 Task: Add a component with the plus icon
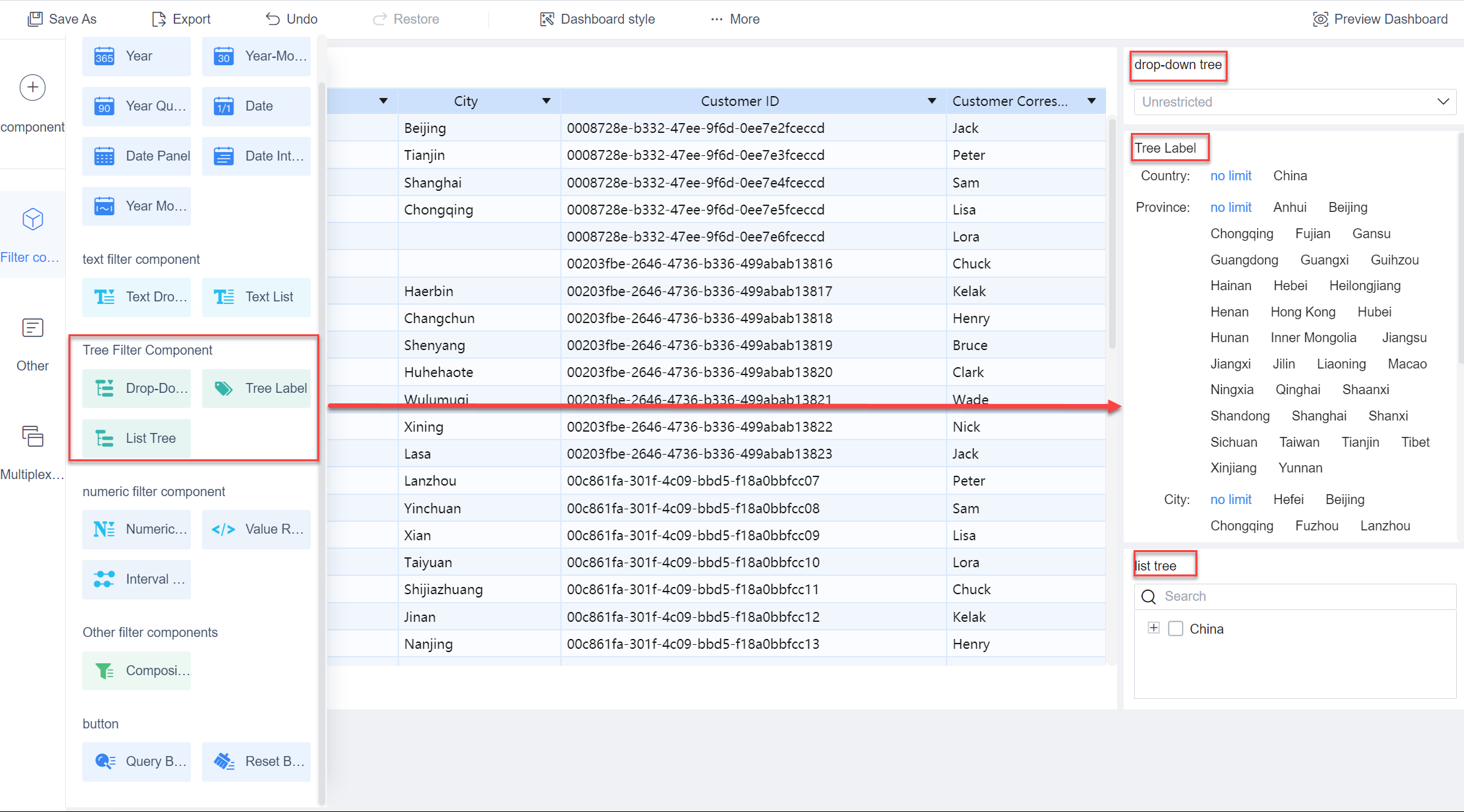pyautogui.click(x=32, y=88)
